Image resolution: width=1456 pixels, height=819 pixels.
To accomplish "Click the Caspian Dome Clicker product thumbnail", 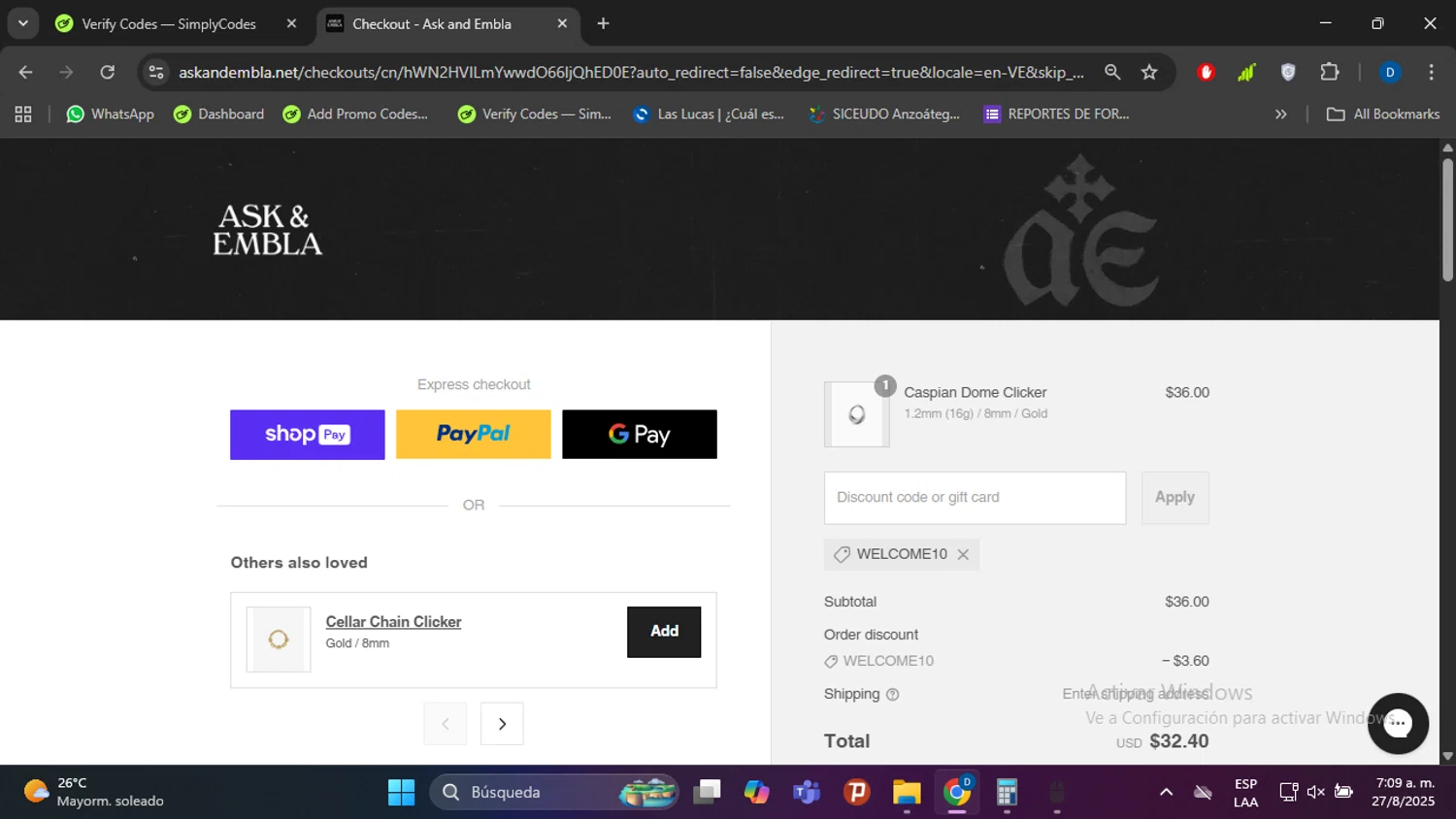I will tap(856, 414).
